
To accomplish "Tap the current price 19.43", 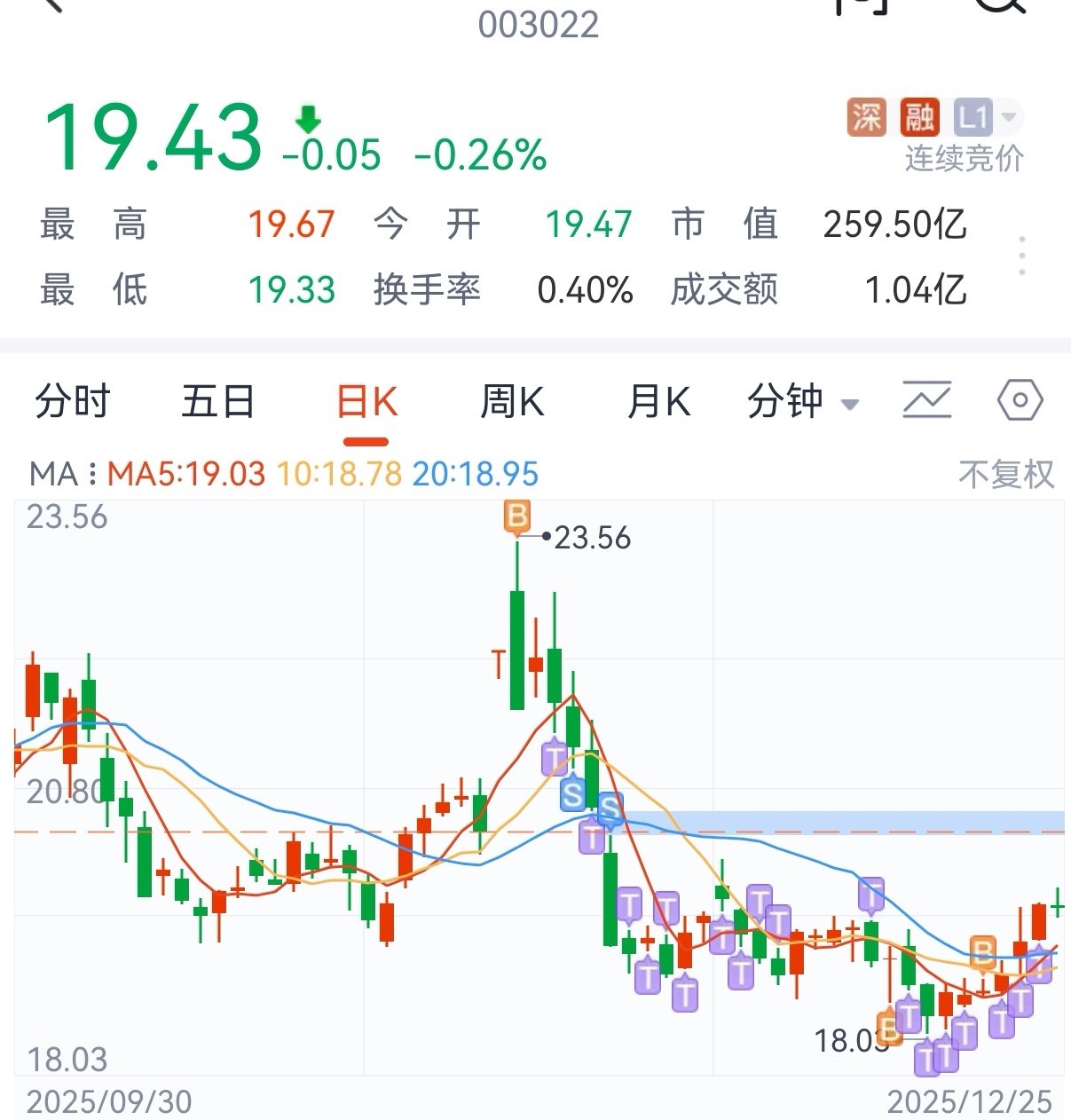I will pos(153,137).
